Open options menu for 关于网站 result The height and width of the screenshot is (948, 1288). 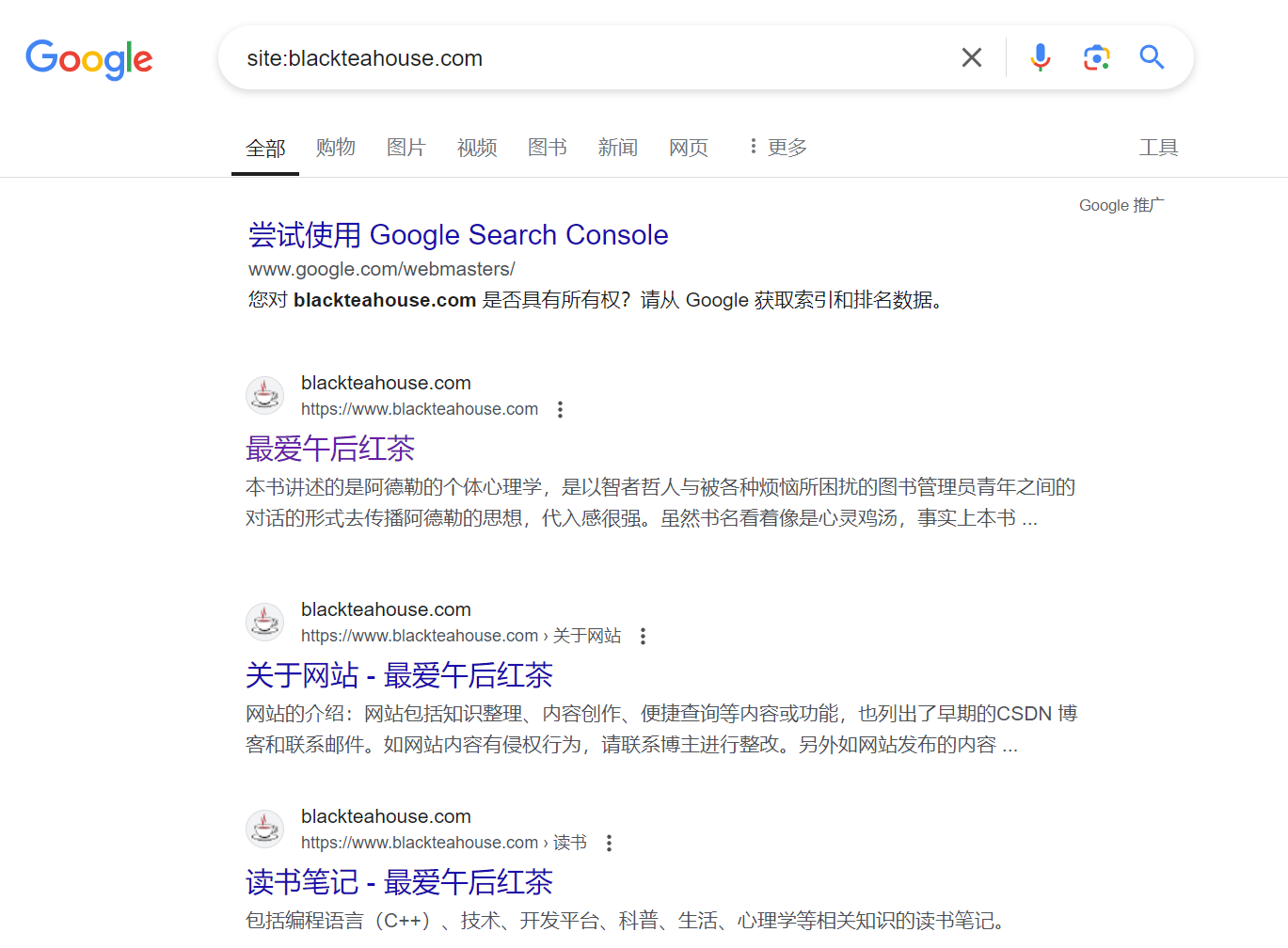(643, 636)
